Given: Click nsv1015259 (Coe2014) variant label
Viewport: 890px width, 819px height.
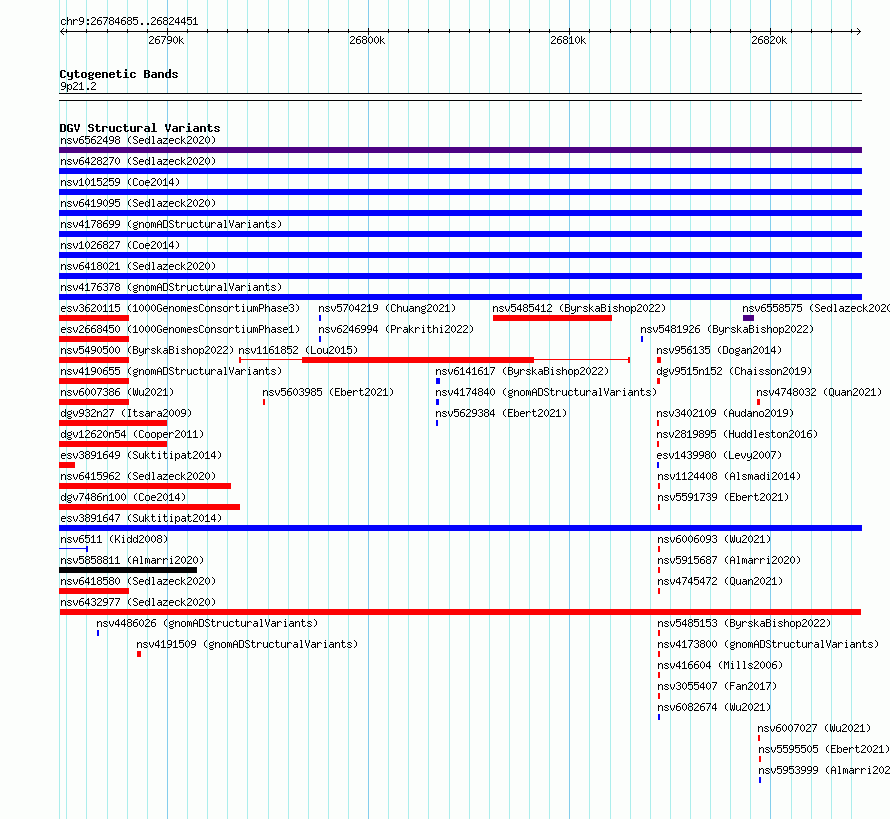Looking at the screenshot, I should [120, 182].
